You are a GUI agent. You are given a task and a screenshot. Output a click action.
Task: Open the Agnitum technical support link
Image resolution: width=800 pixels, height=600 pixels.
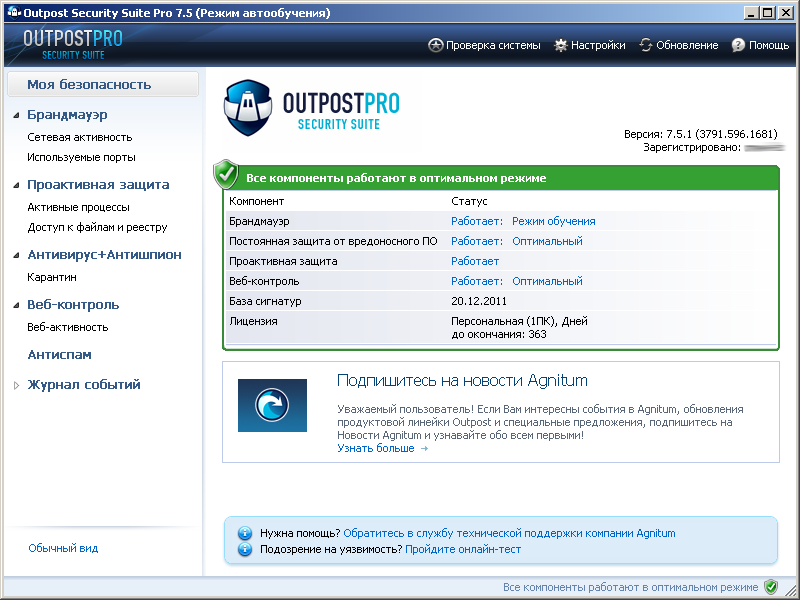pos(509,533)
